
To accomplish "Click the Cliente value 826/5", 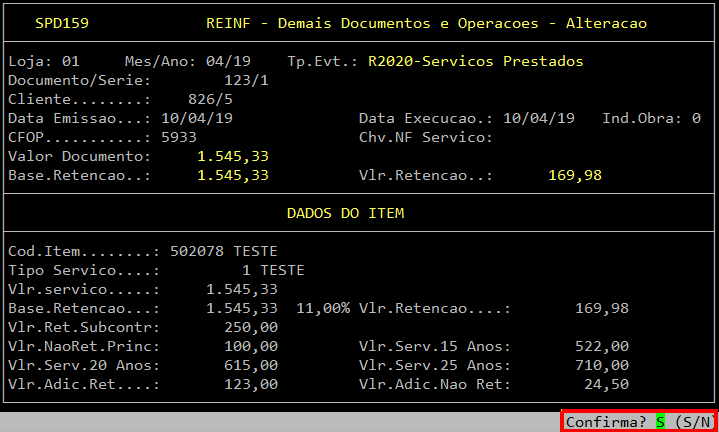I will pos(210,99).
